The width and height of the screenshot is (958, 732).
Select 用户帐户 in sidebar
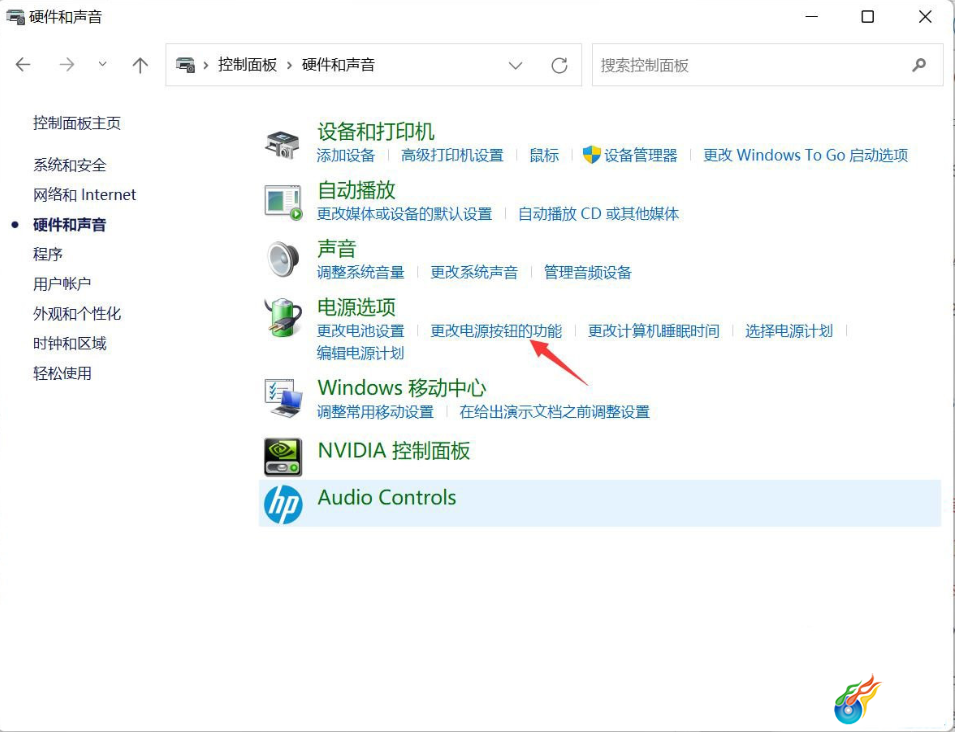coord(62,284)
